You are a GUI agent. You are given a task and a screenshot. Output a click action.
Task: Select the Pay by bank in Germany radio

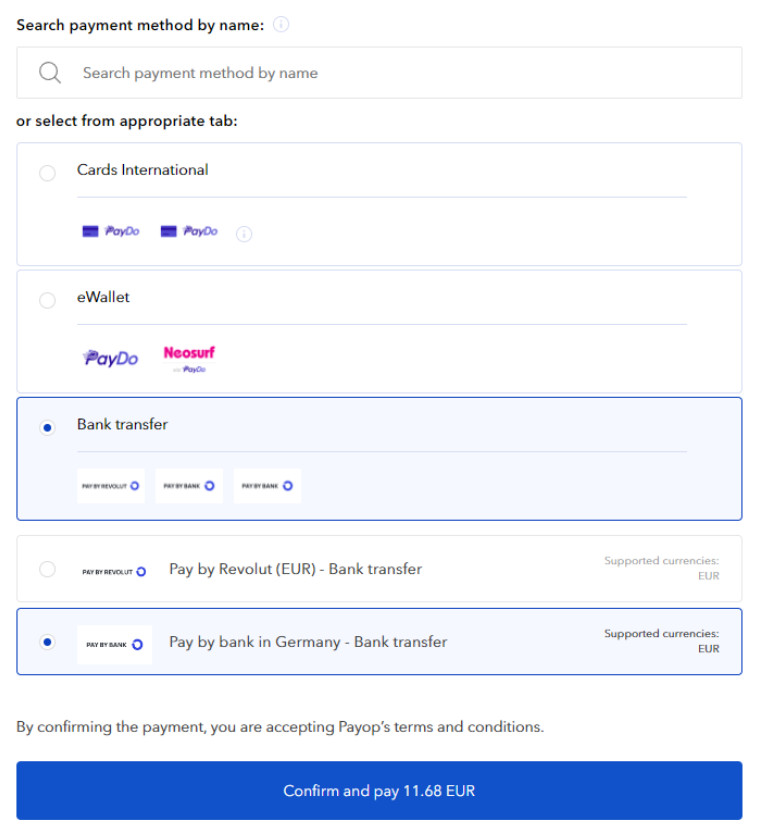[x=47, y=642]
